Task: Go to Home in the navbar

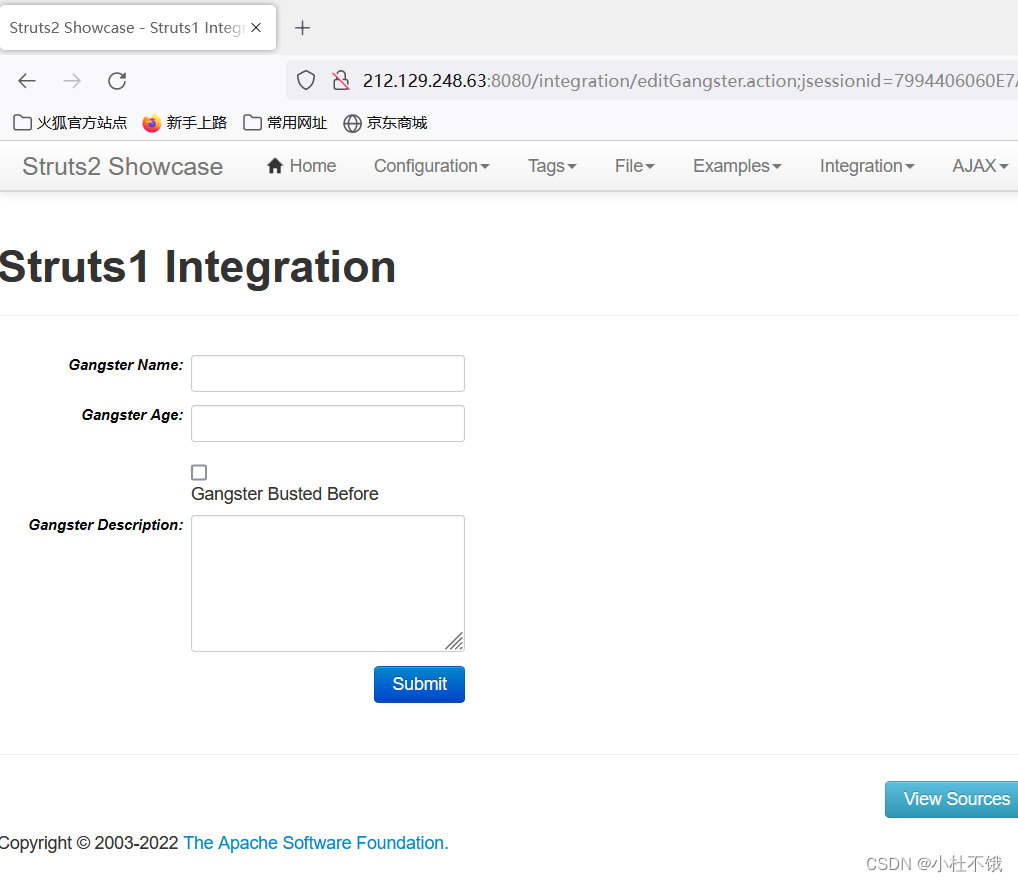Action: pyautogui.click(x=301, y=166)
